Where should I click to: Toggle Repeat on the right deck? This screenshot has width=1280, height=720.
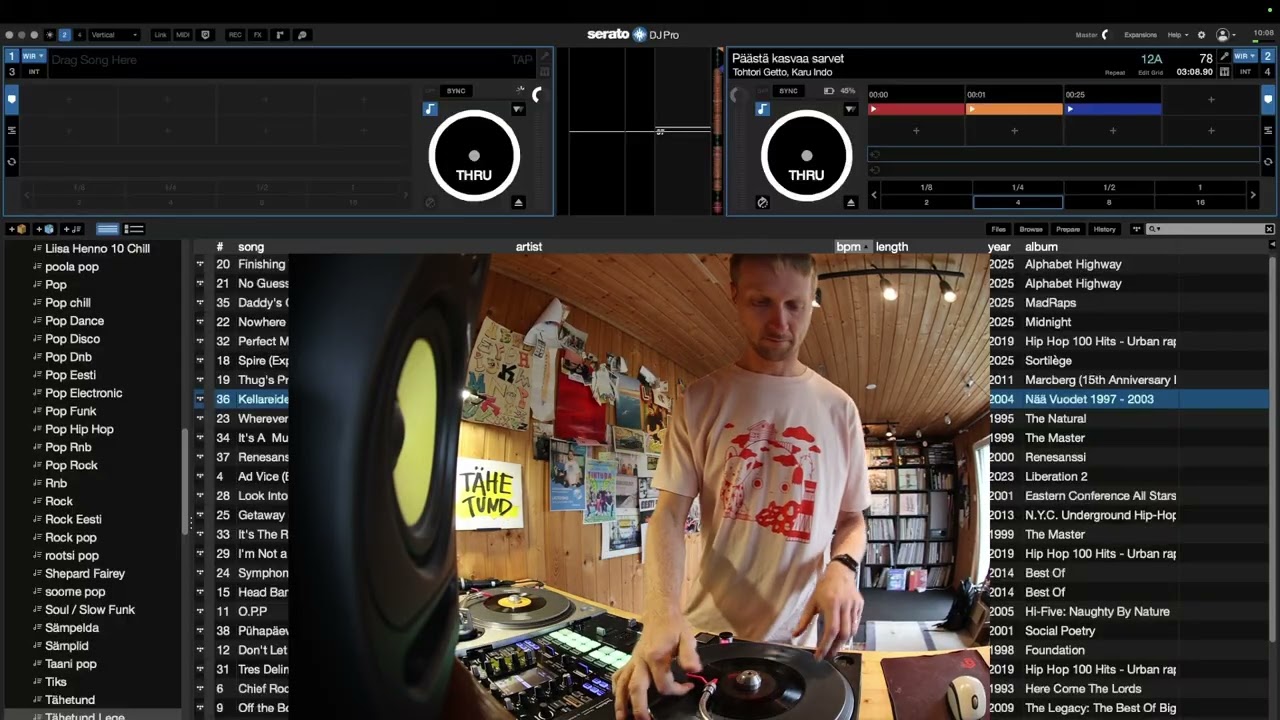pos(1115,73)
